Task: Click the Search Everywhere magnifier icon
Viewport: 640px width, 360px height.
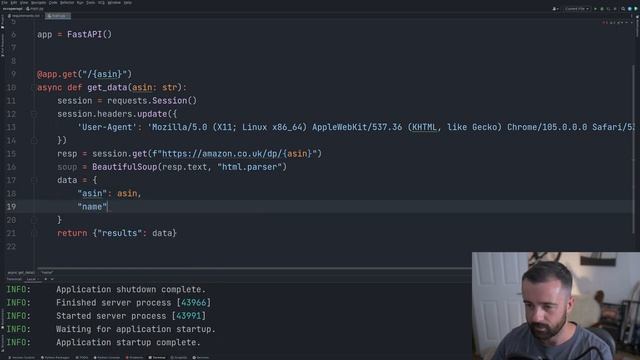Action: (x=623, y=9)
